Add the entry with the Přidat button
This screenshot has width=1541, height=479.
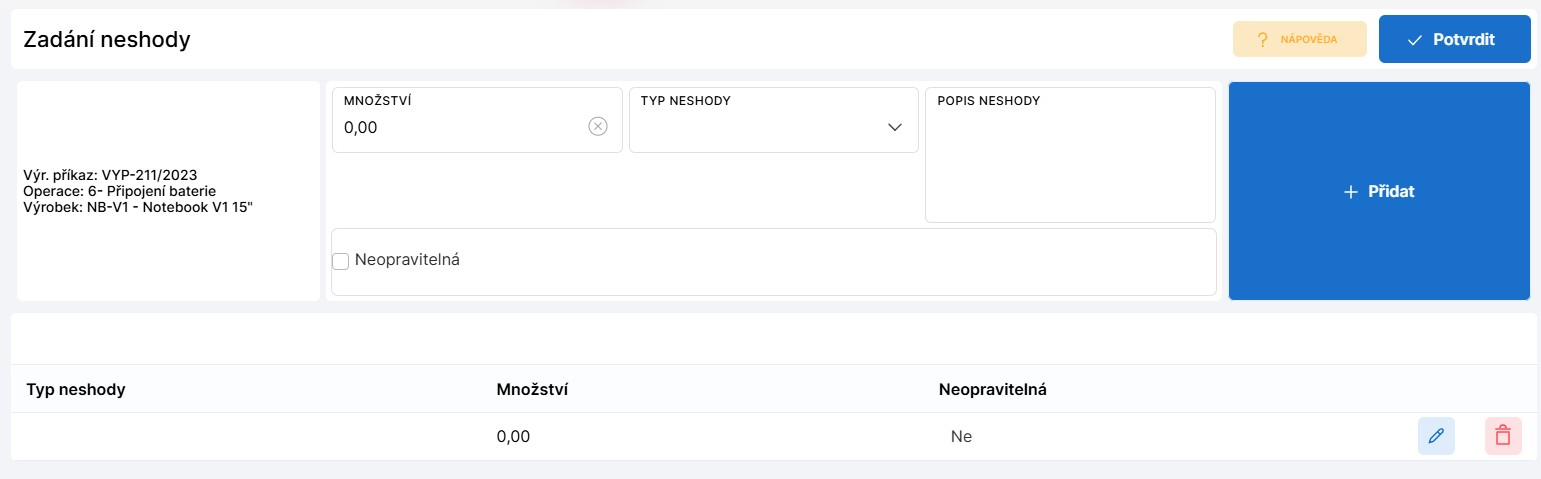click(x=1379, y=191)
